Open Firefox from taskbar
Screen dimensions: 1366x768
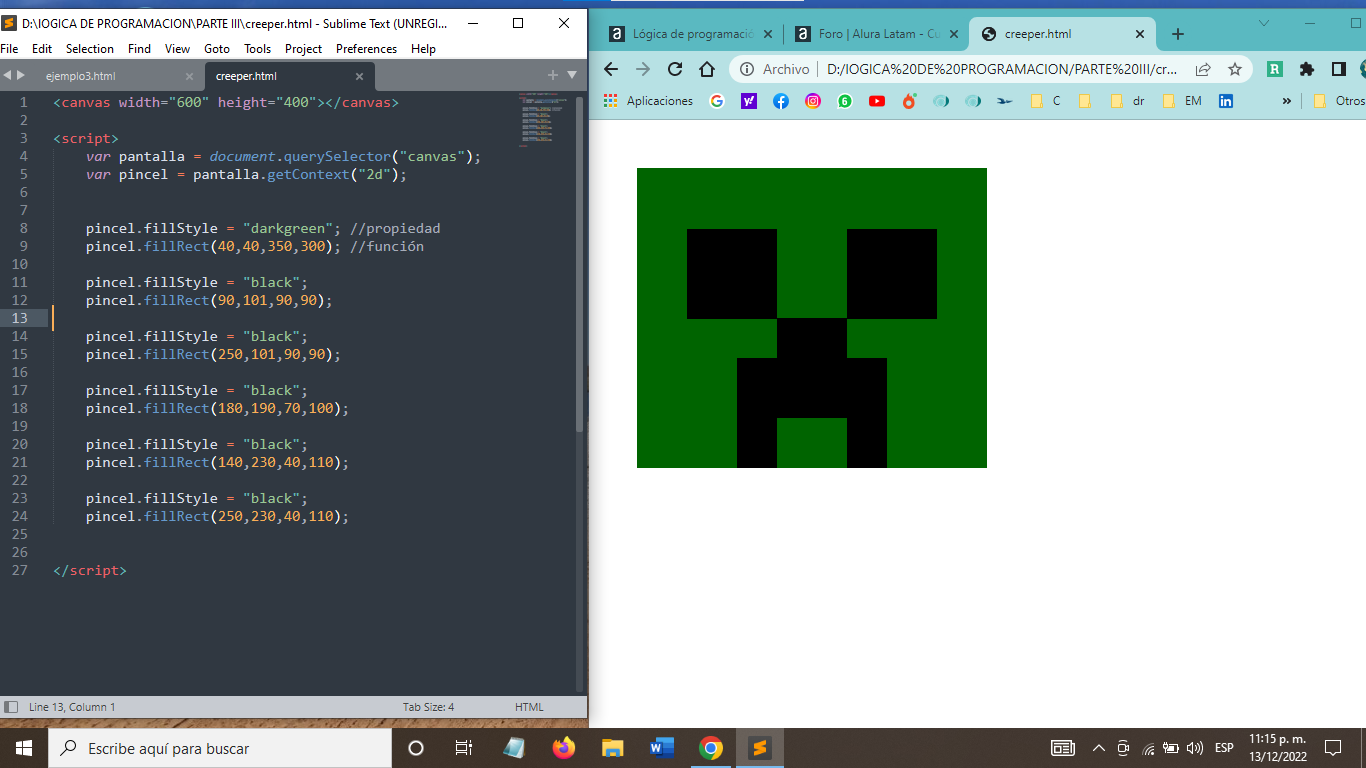(x=564, y=748)
